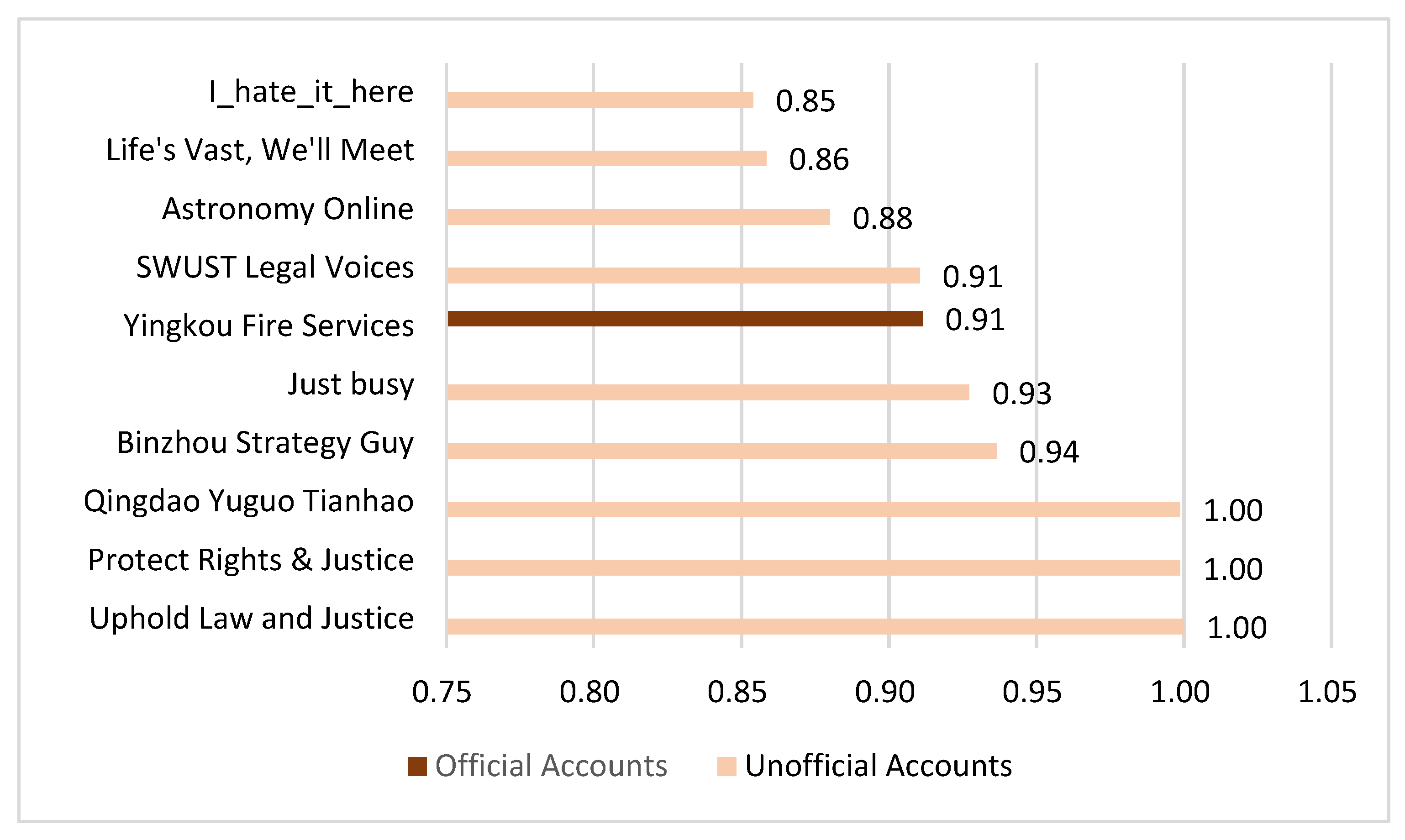
Task: Select the I_hate_it_here bar
Action: 600,100
